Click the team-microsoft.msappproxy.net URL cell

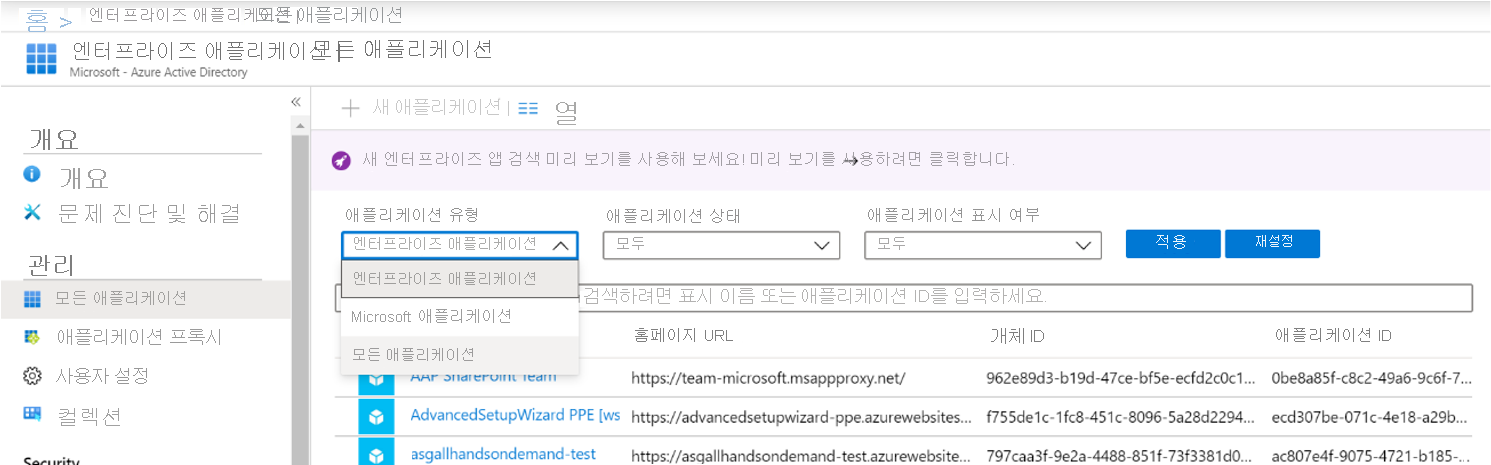tap(768, 378)
